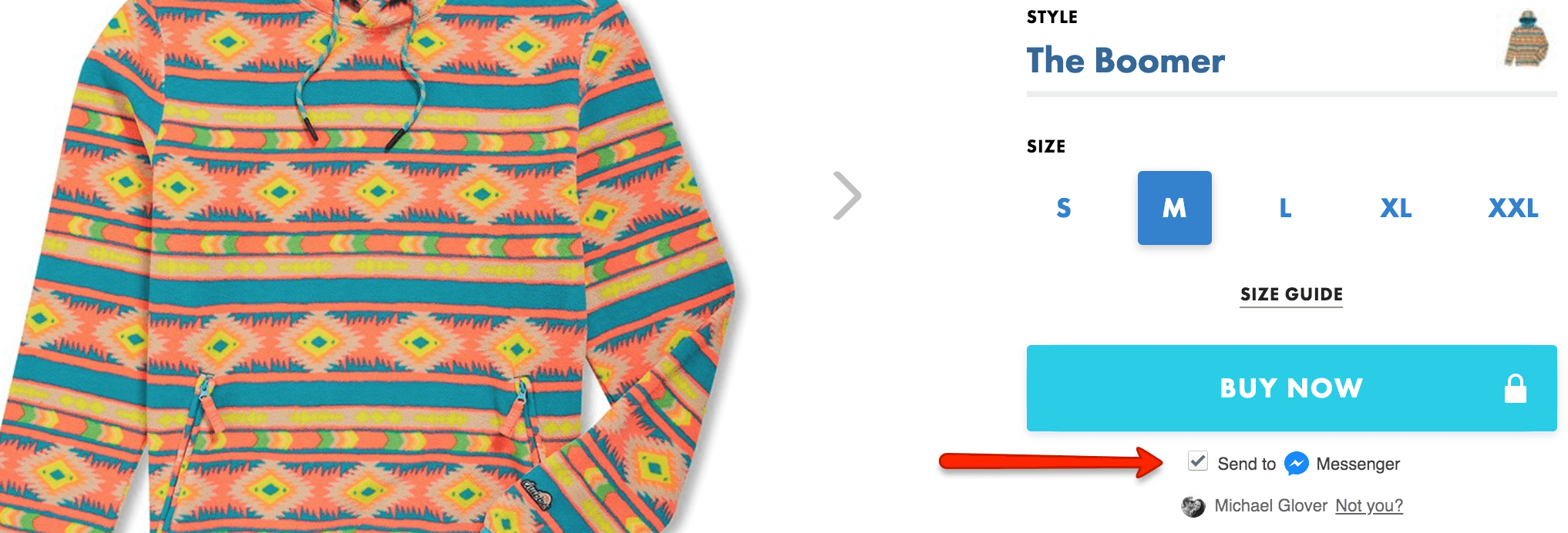Click the lock icon on Buy Now
The height and width of the screenshot is (533, 1568).
coord(1515,388)
